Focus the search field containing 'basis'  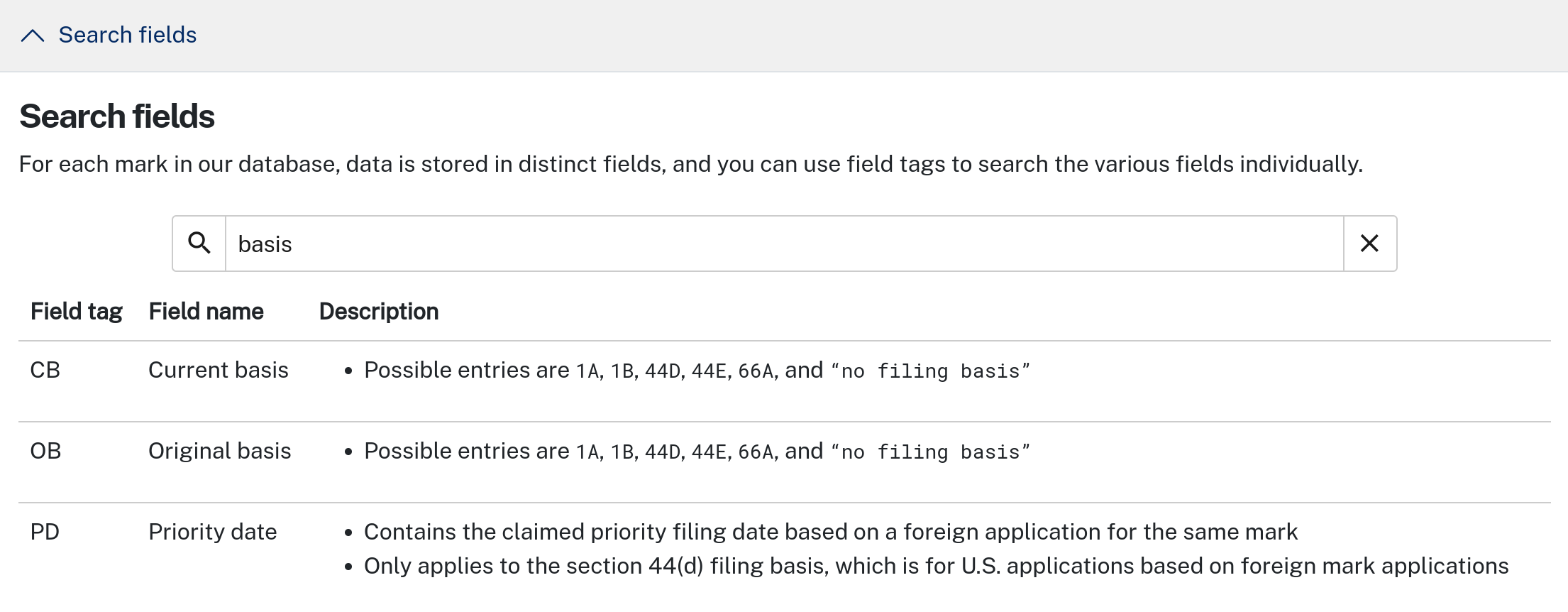click(784, 244)
